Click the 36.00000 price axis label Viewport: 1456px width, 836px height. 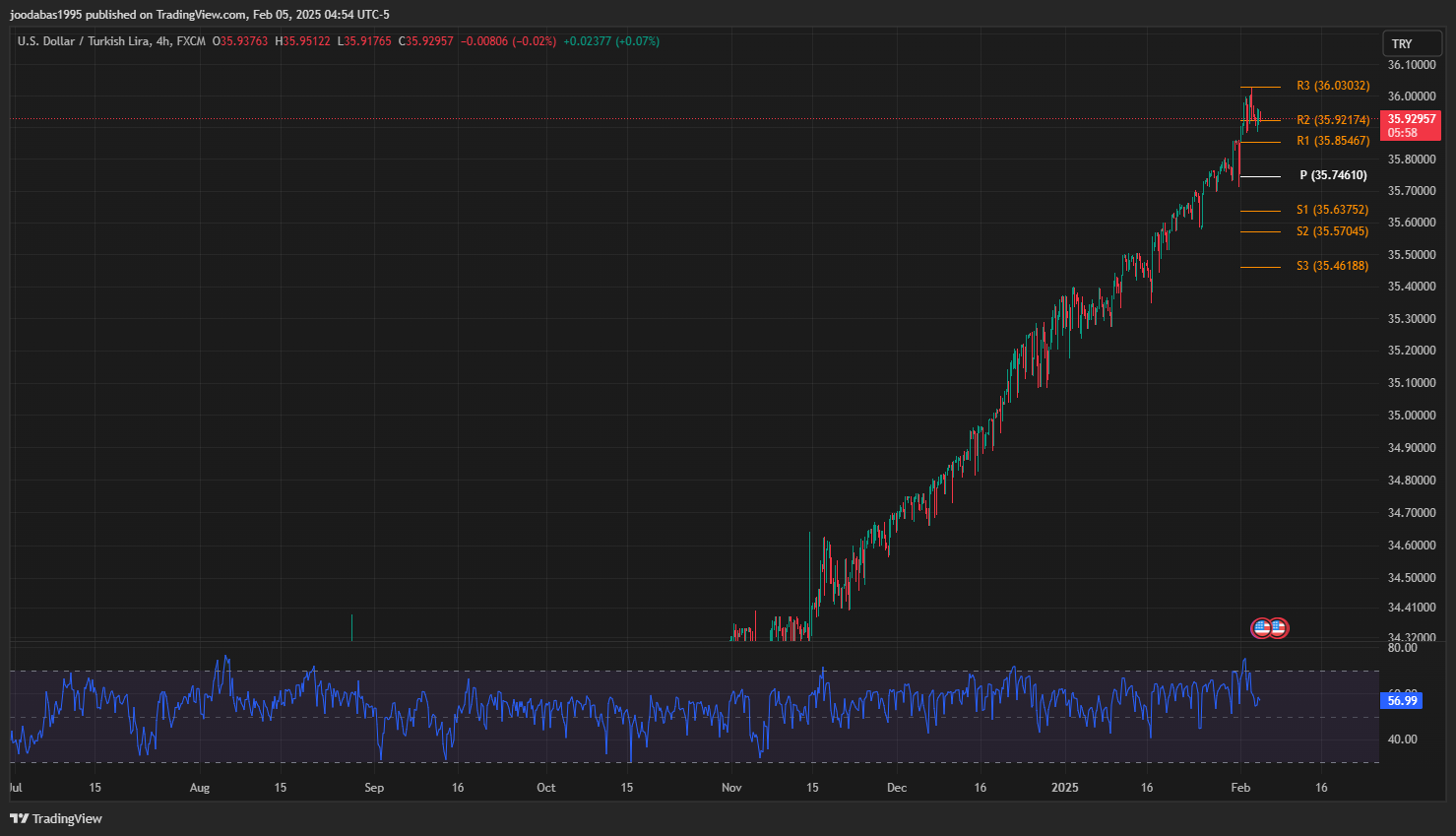pos(1412,96)
